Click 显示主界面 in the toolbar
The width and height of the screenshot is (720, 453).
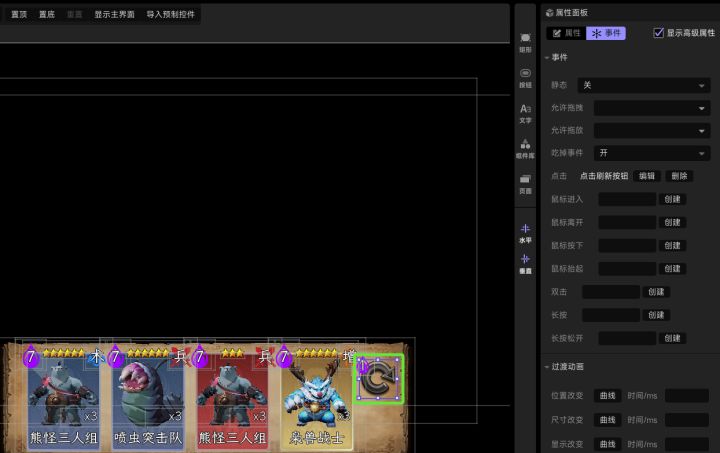point(114,14)
